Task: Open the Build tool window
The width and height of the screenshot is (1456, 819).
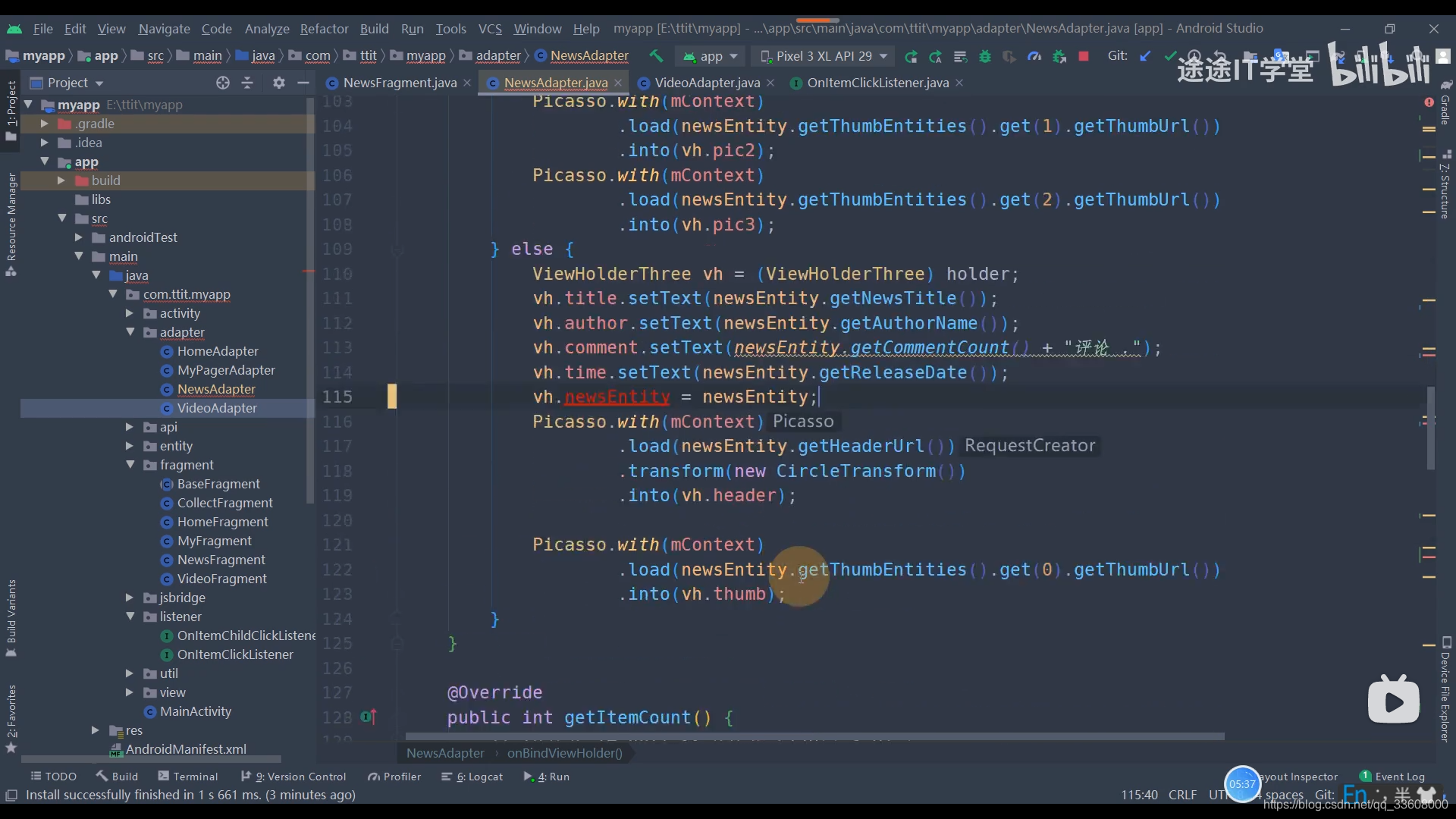Action: 117,777
